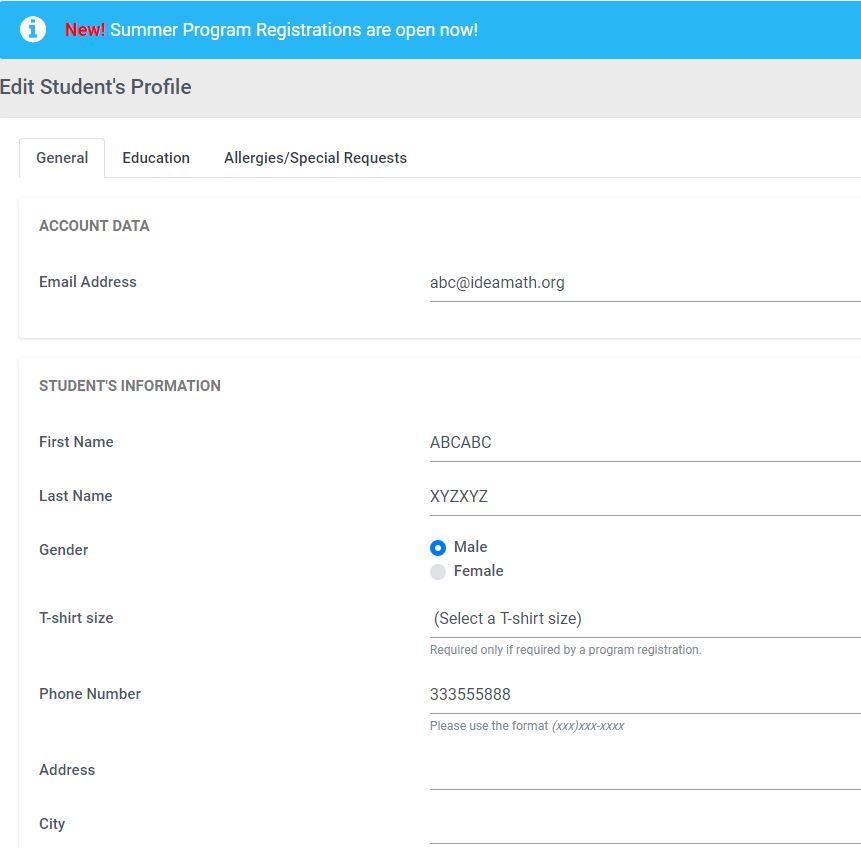Focus the First Name text field
The height and width of the screenshot is (848, 861).
(x=644, y=443)
